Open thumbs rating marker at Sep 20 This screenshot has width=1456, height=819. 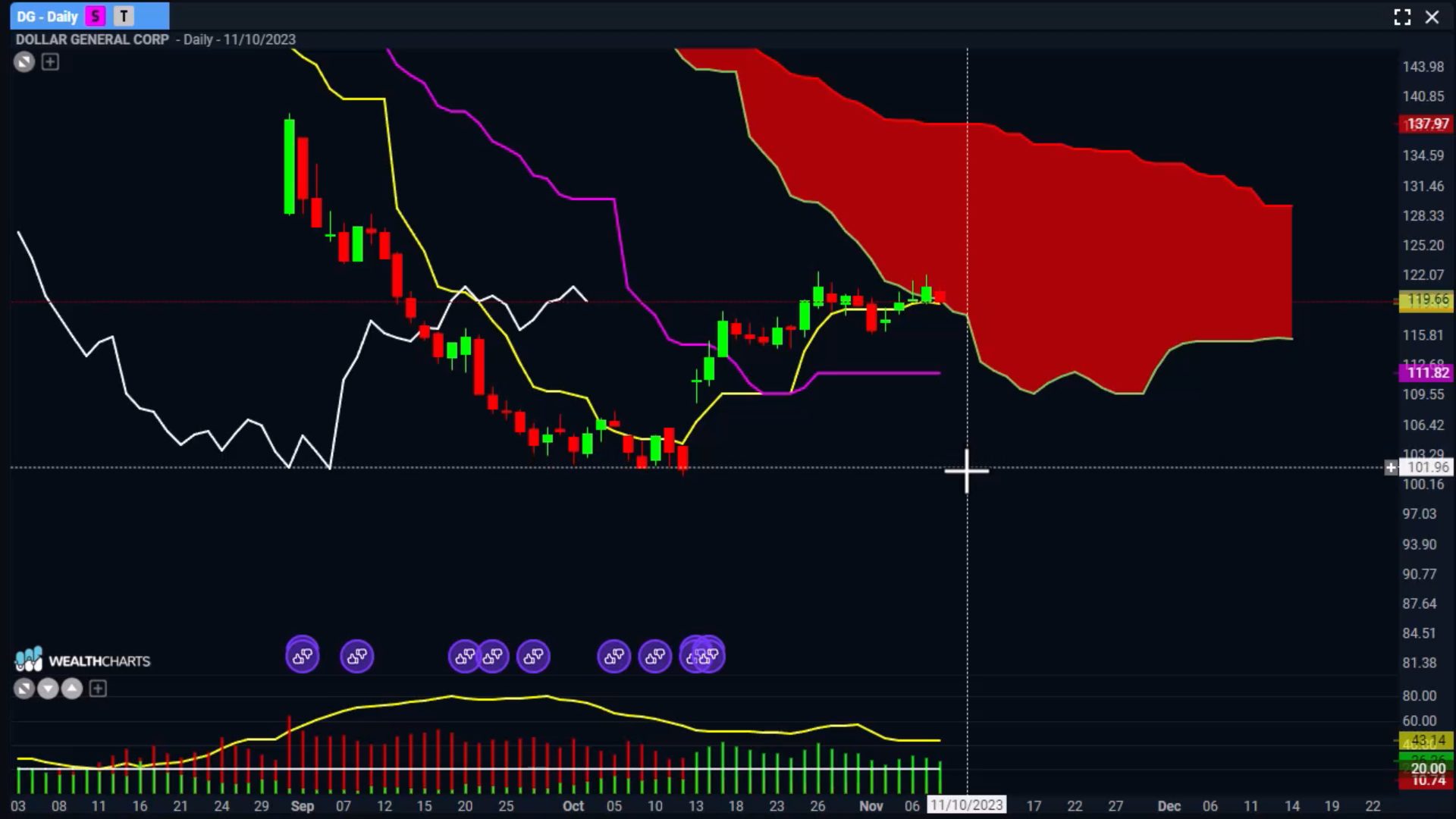click(463, 656)
